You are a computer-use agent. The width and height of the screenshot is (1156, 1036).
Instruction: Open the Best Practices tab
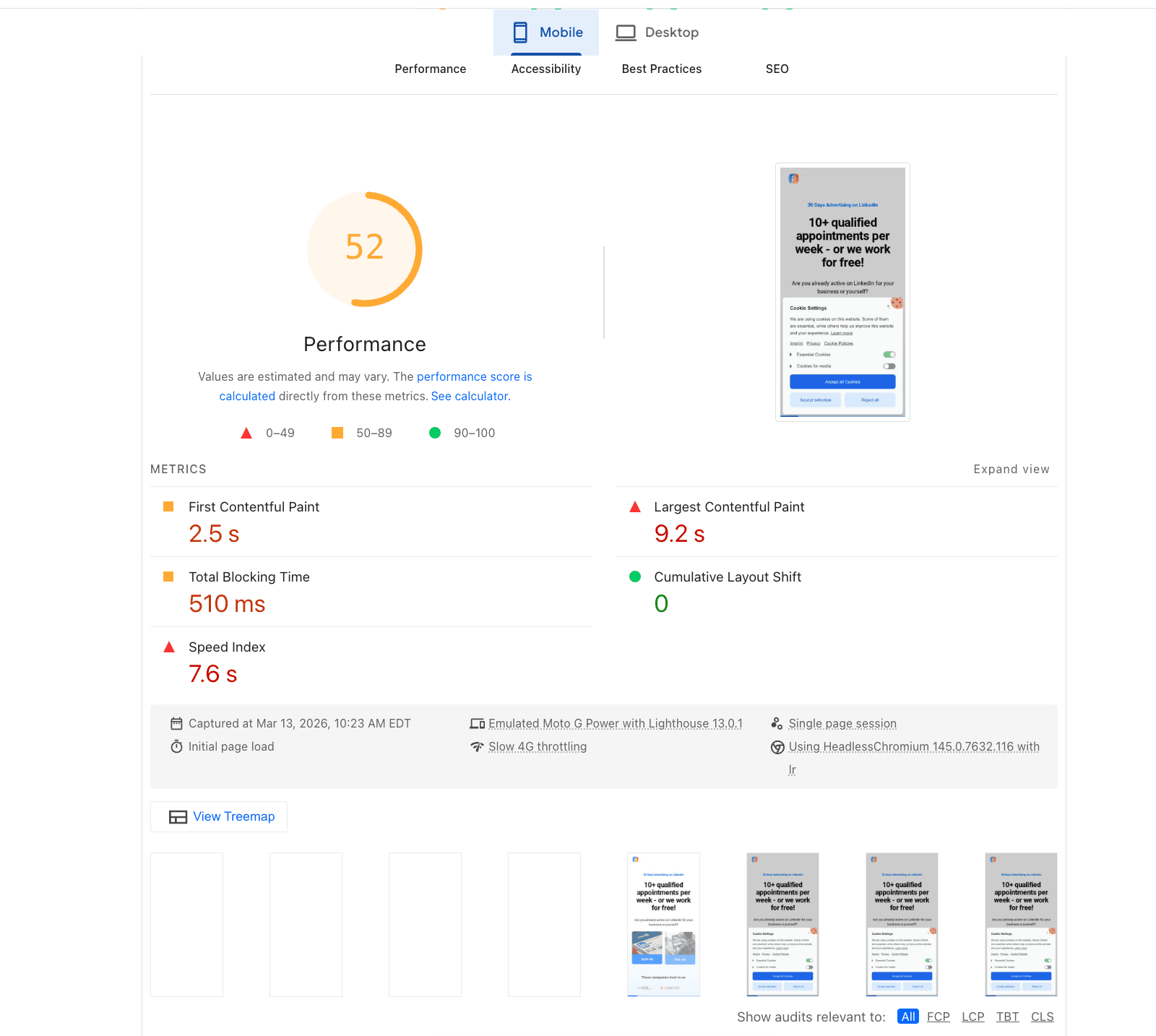pos(661,69)
